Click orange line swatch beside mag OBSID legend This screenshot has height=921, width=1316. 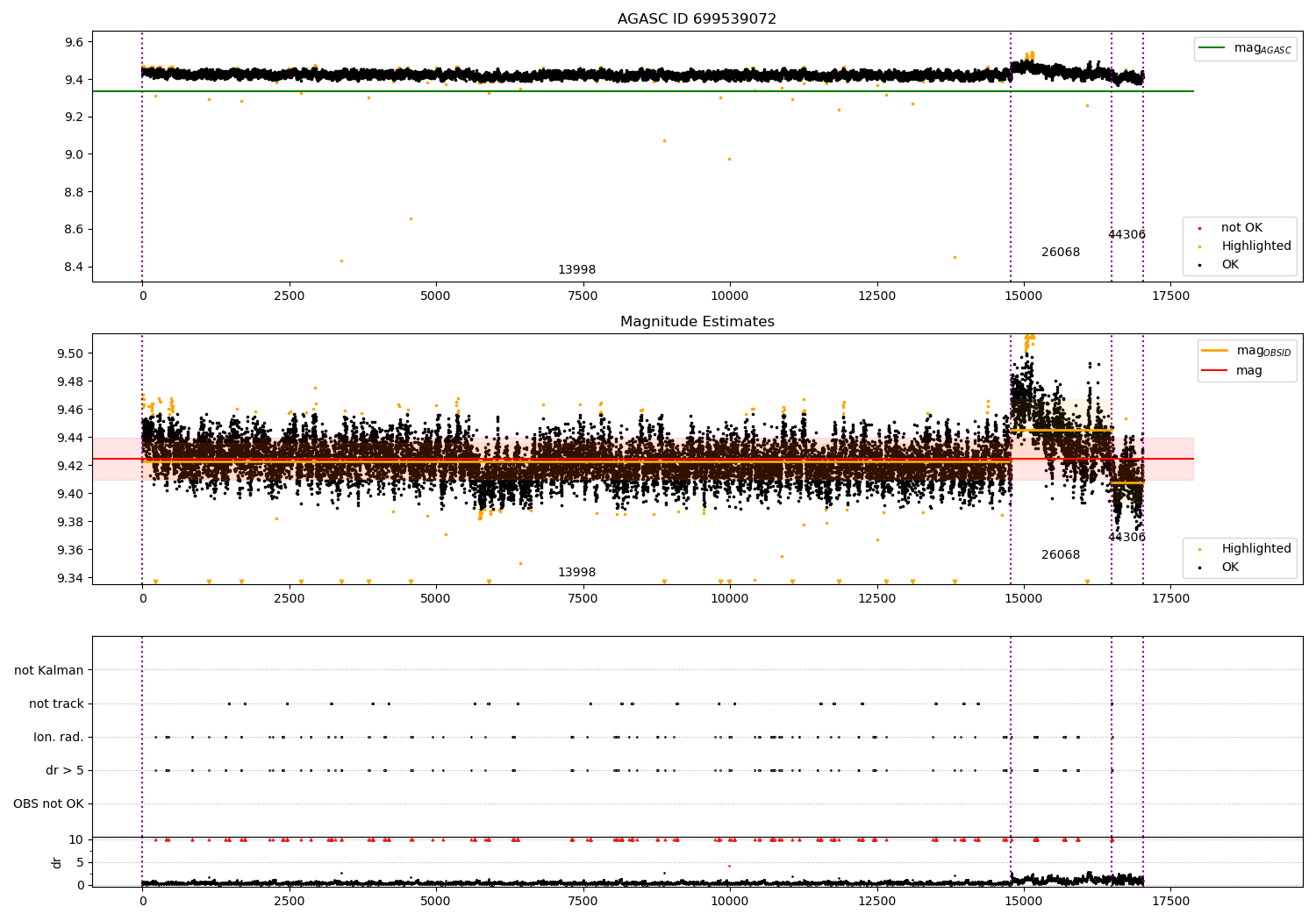[1215, 351]
